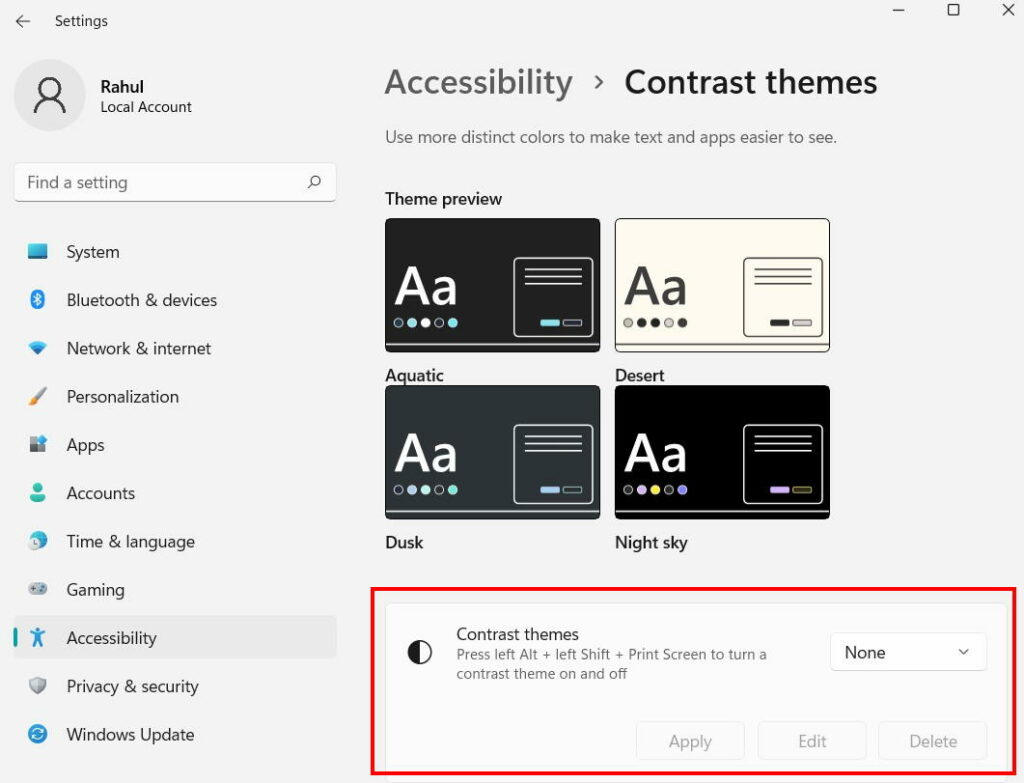Click the Accessibility person icon

pos(40,637)
